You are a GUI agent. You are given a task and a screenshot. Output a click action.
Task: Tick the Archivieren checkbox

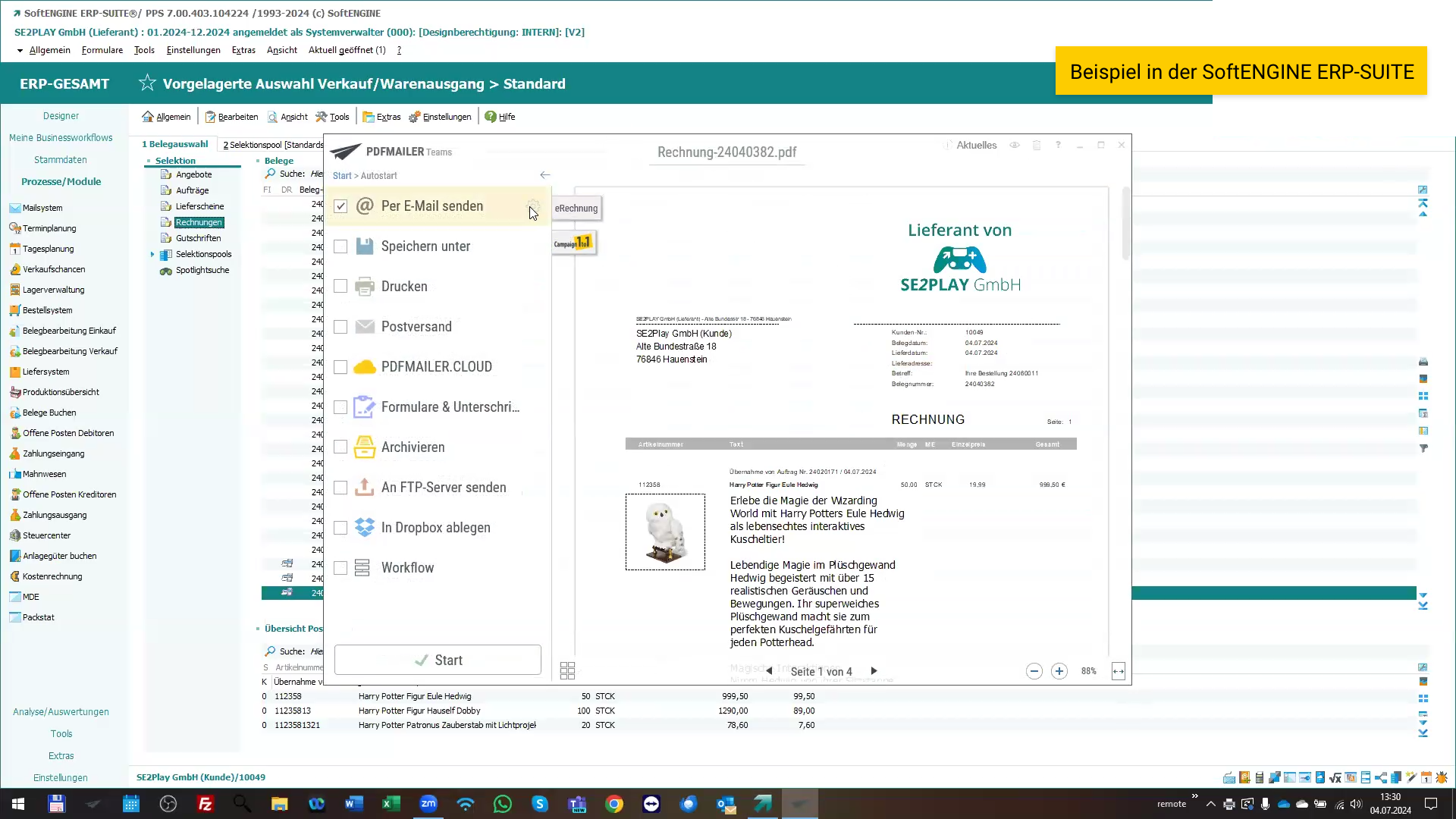pos(340,447)
